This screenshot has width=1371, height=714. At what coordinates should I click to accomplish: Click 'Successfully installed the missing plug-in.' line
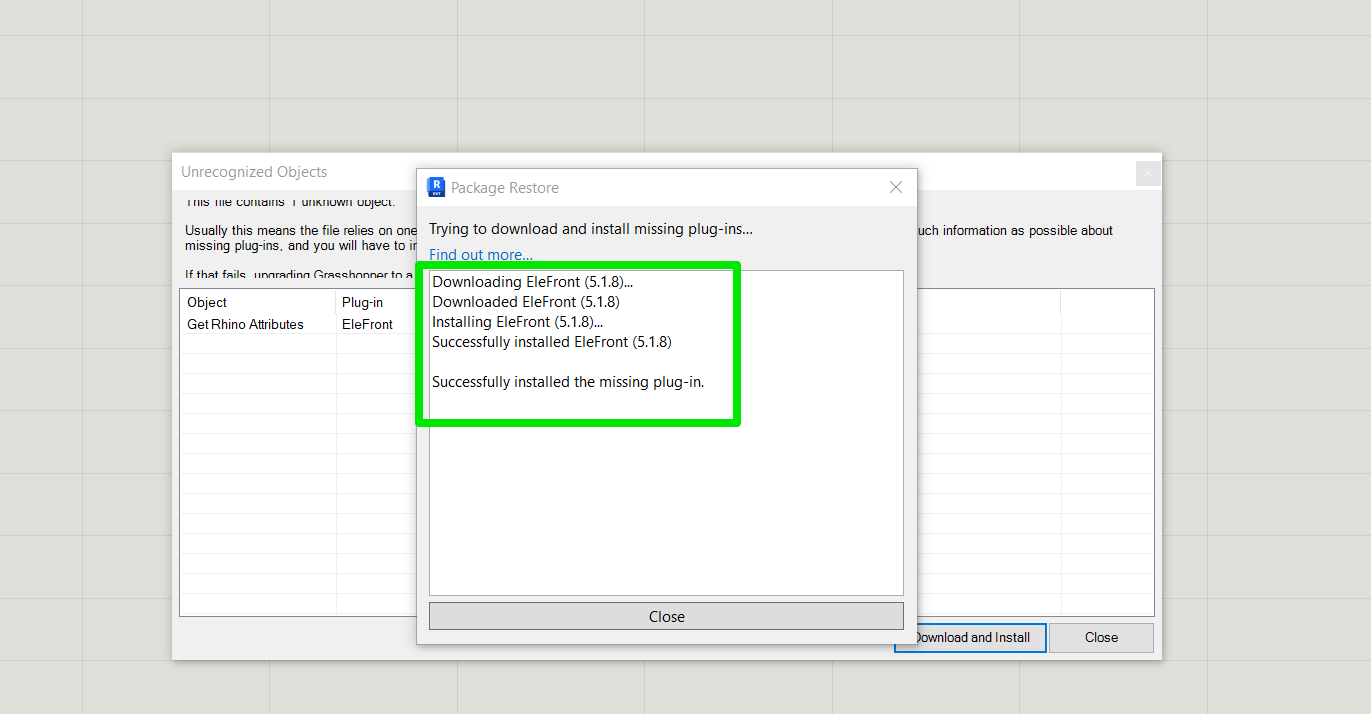568,382
